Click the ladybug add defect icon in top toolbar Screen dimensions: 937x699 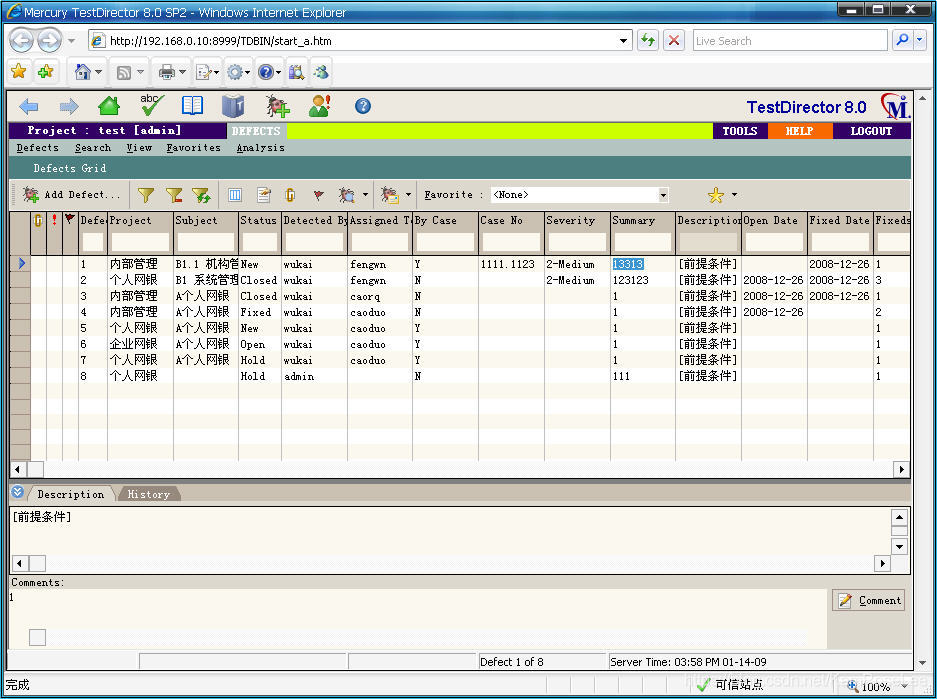[x=277, y=106]
